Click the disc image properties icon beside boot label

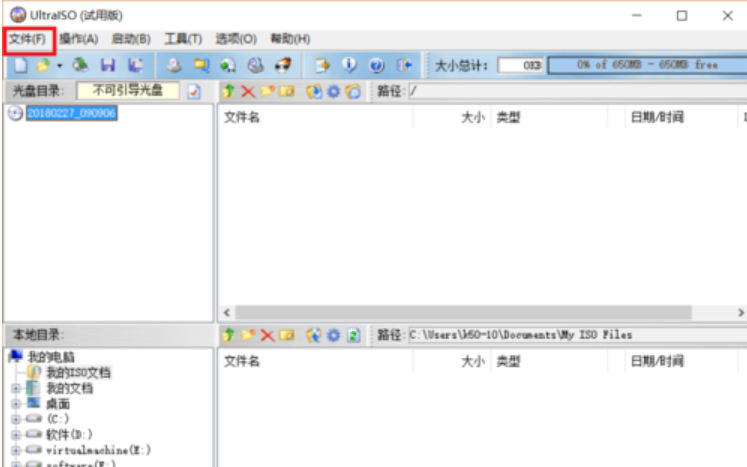coord(194,91)
